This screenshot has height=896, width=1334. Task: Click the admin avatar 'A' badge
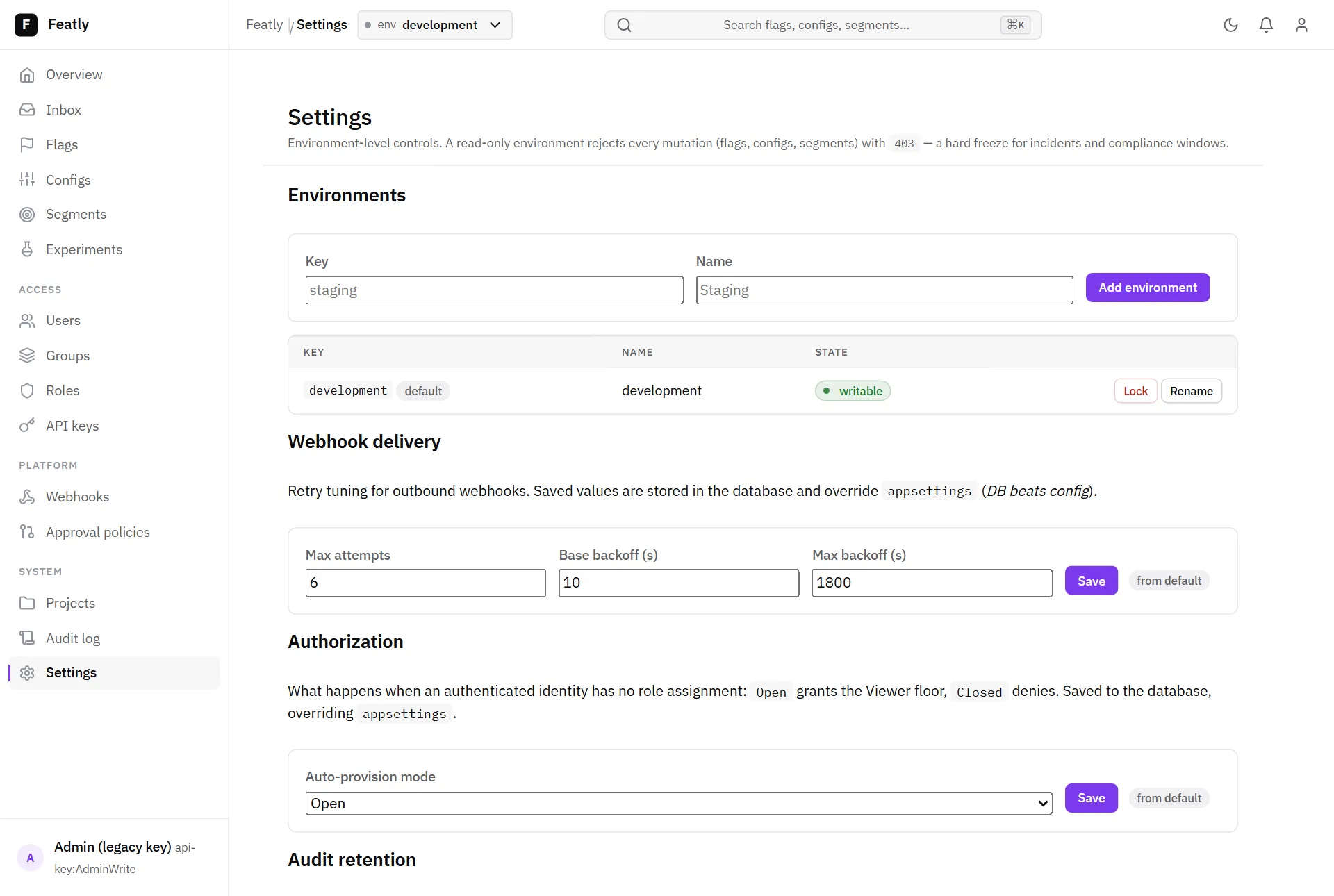30,858
